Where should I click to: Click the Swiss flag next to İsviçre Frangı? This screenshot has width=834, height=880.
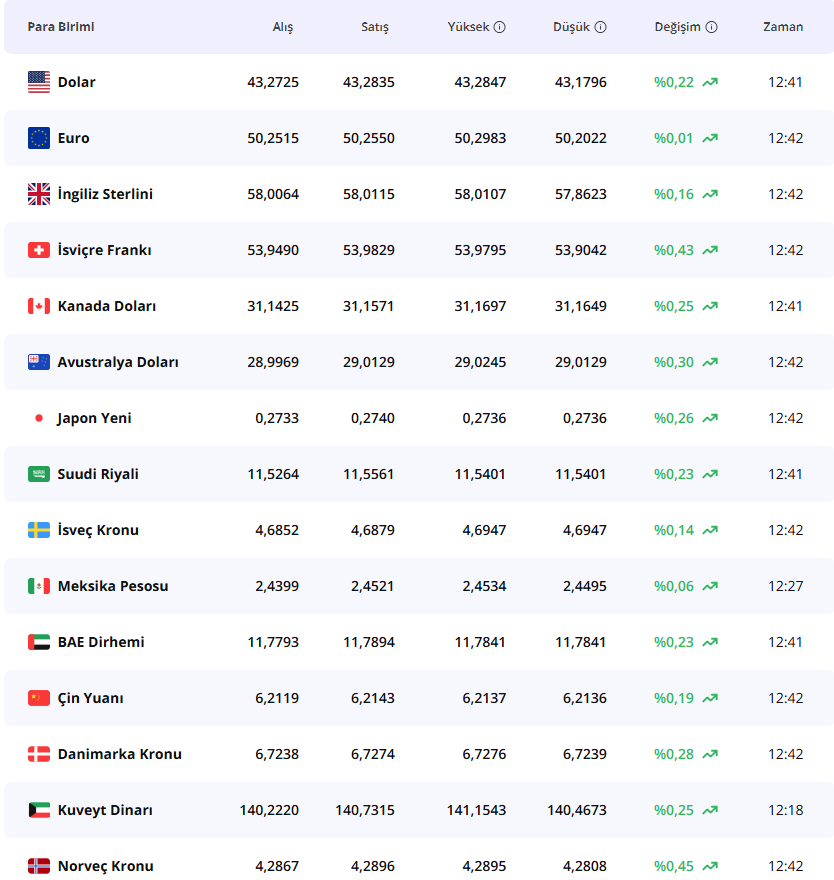[x=39, y=250]
